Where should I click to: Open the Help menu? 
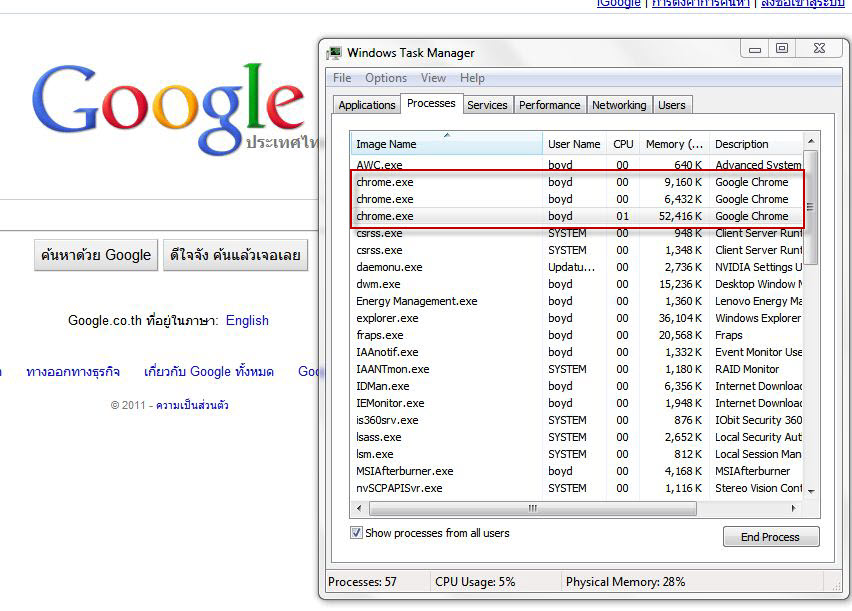(x=472, y=78)
